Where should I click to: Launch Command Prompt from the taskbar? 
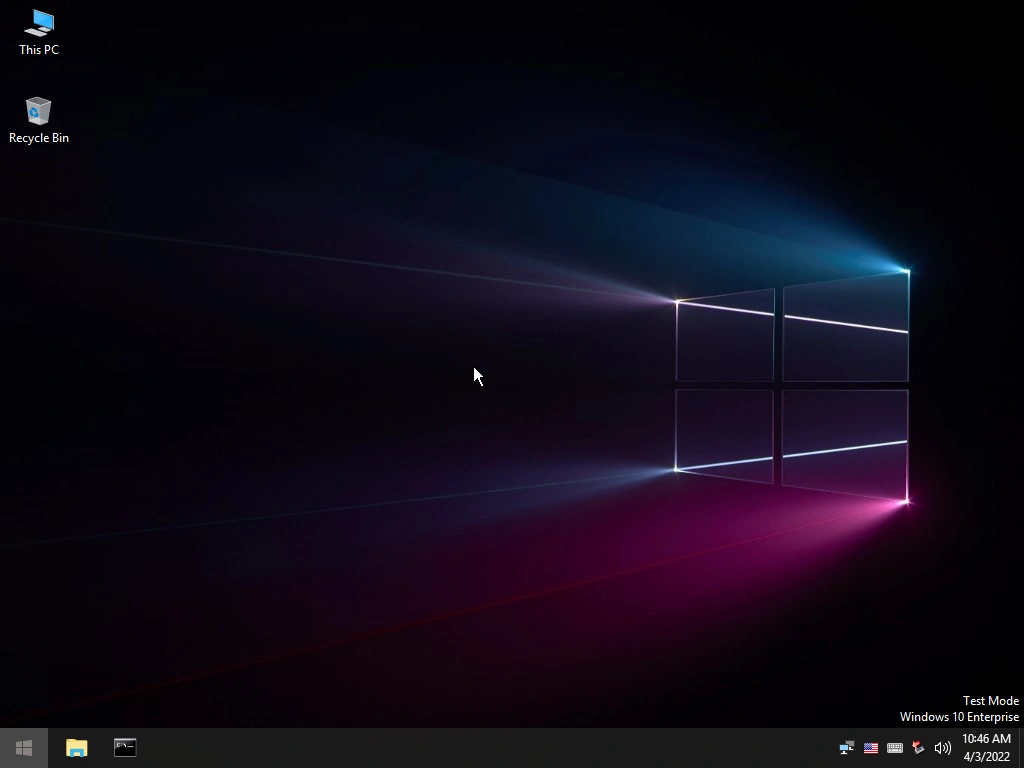tap(125, 748)
